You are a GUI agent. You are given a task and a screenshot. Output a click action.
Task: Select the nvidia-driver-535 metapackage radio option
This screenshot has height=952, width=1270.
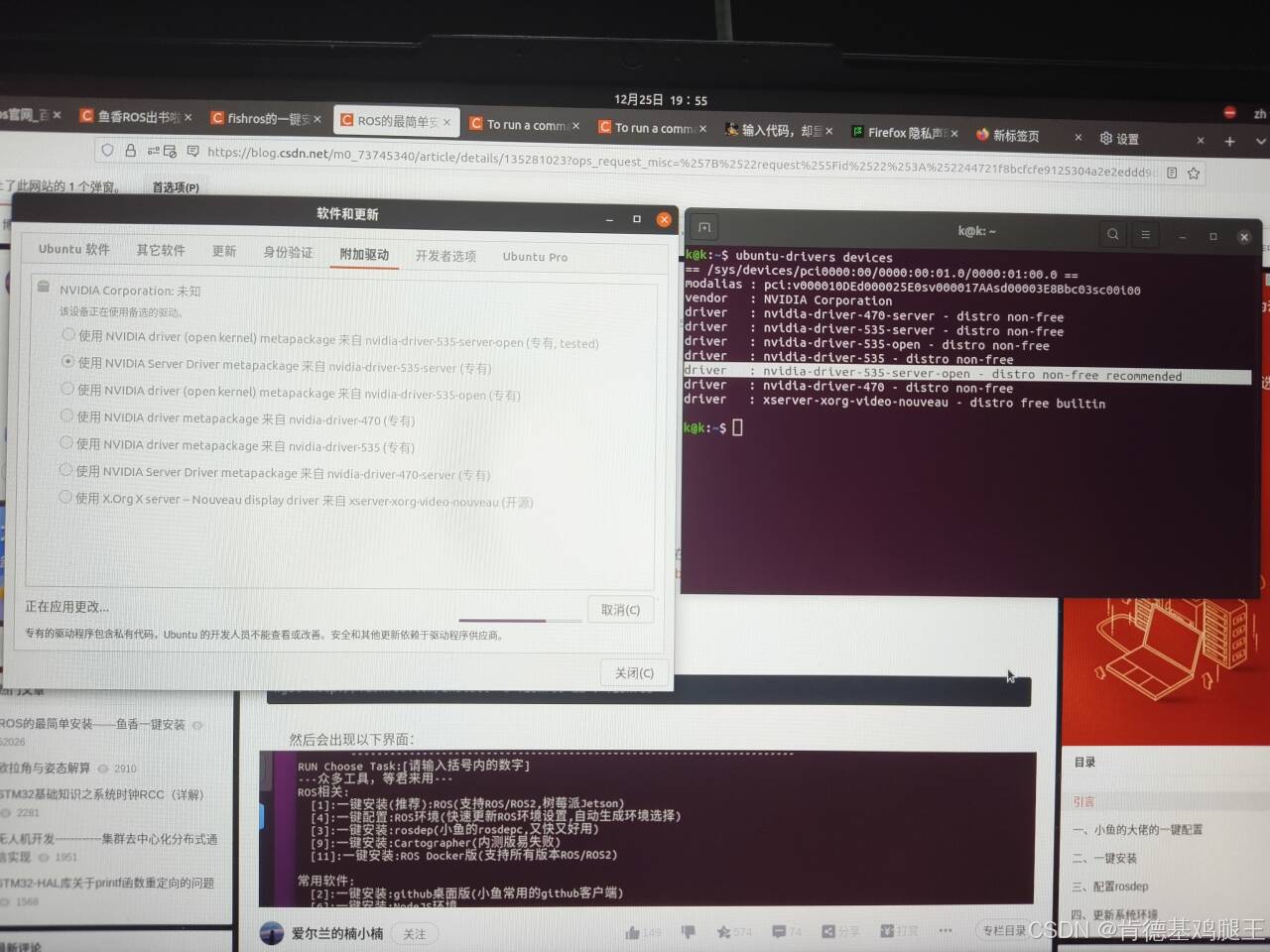66,442
